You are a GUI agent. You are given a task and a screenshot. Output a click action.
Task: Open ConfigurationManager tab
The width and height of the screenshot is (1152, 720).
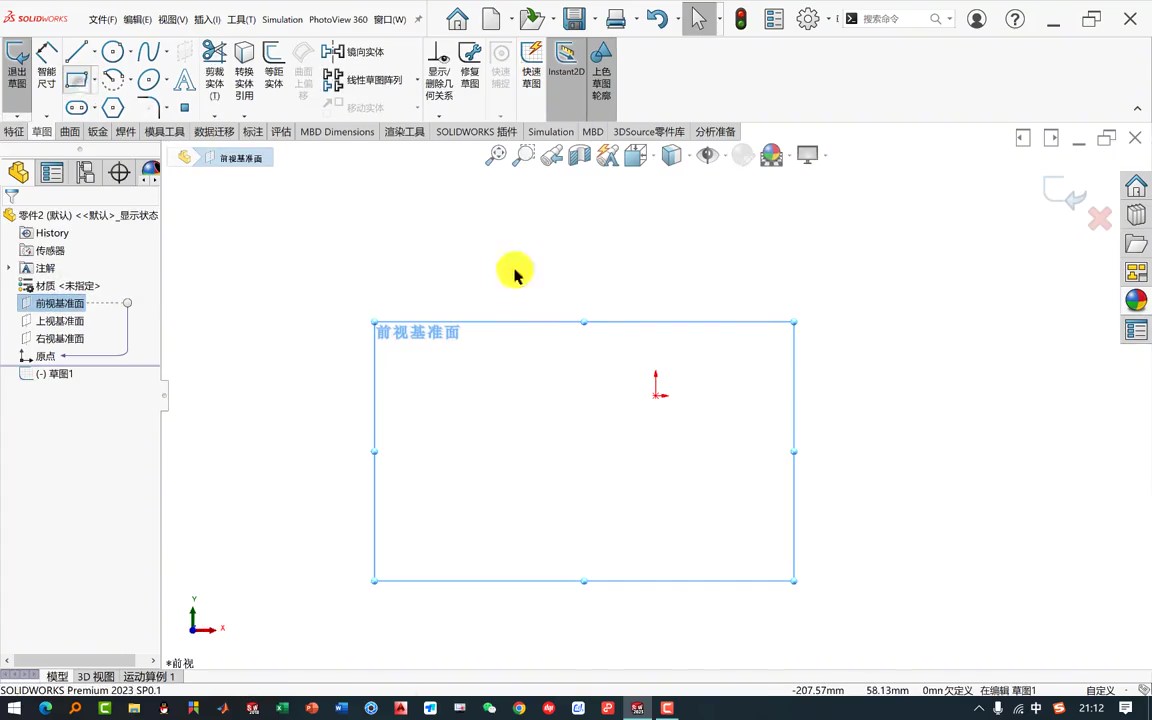point(85,173)
